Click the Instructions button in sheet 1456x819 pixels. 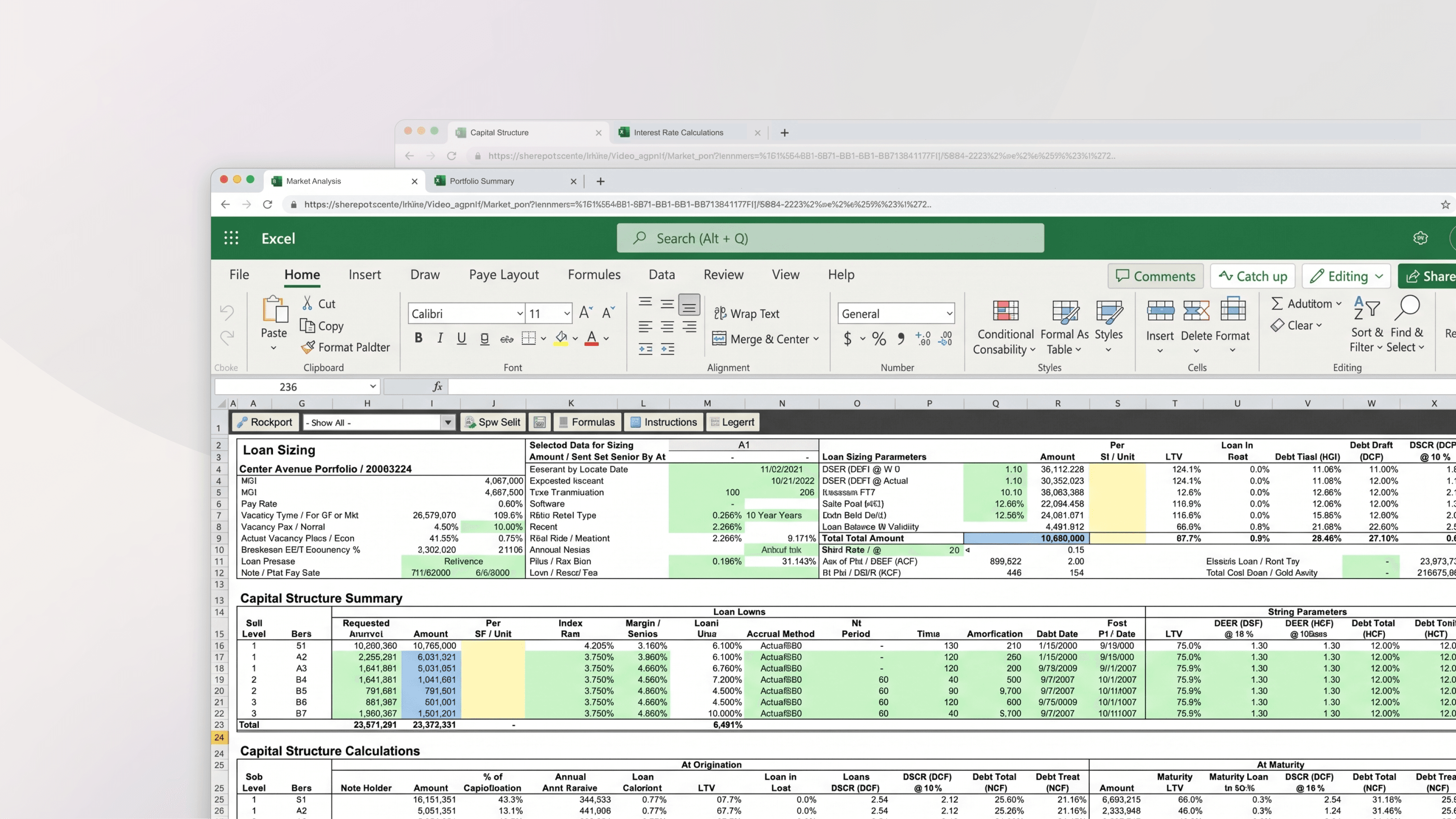coord(663,422)
